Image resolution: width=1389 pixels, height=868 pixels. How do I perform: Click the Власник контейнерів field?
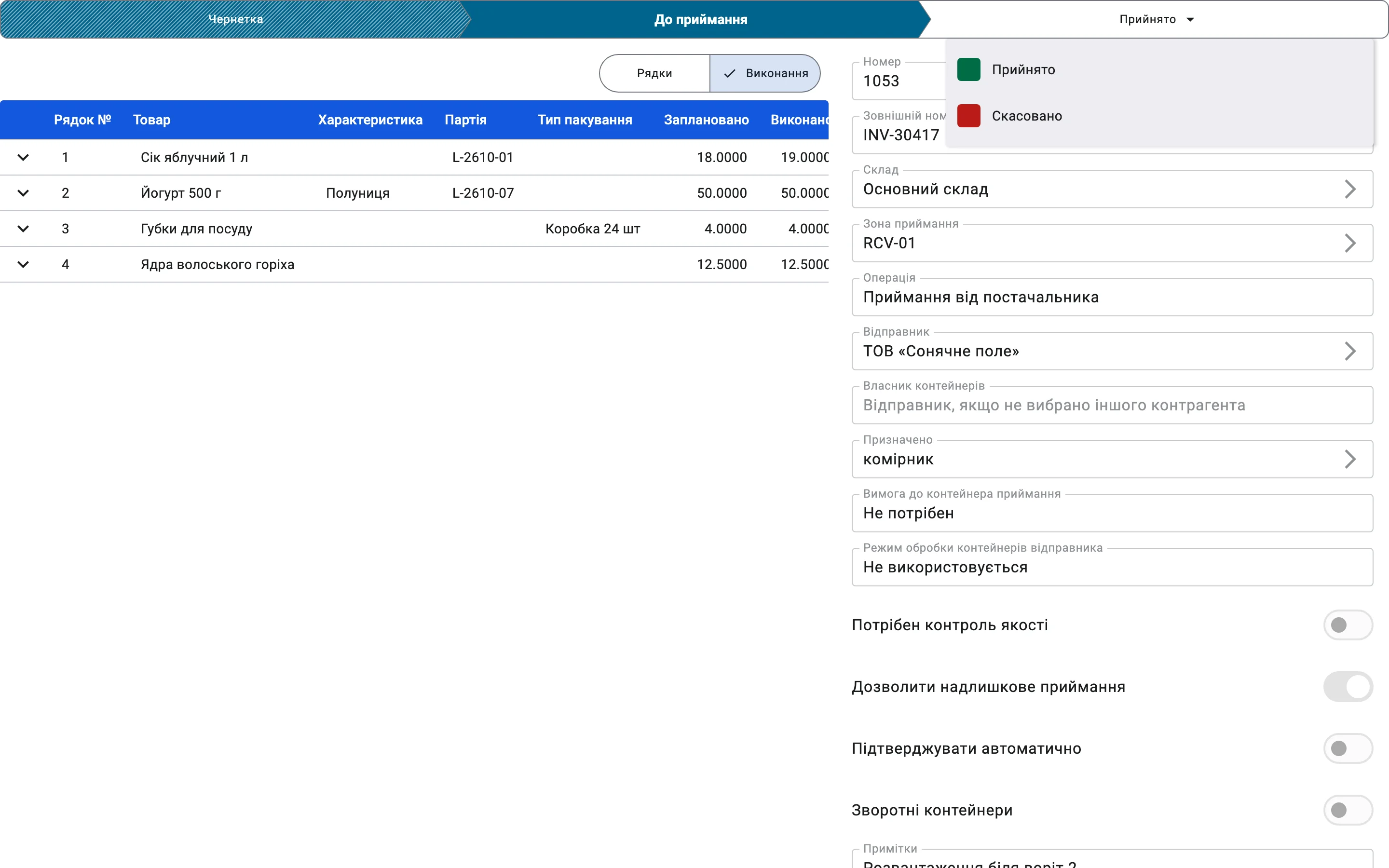point(1112,405)
